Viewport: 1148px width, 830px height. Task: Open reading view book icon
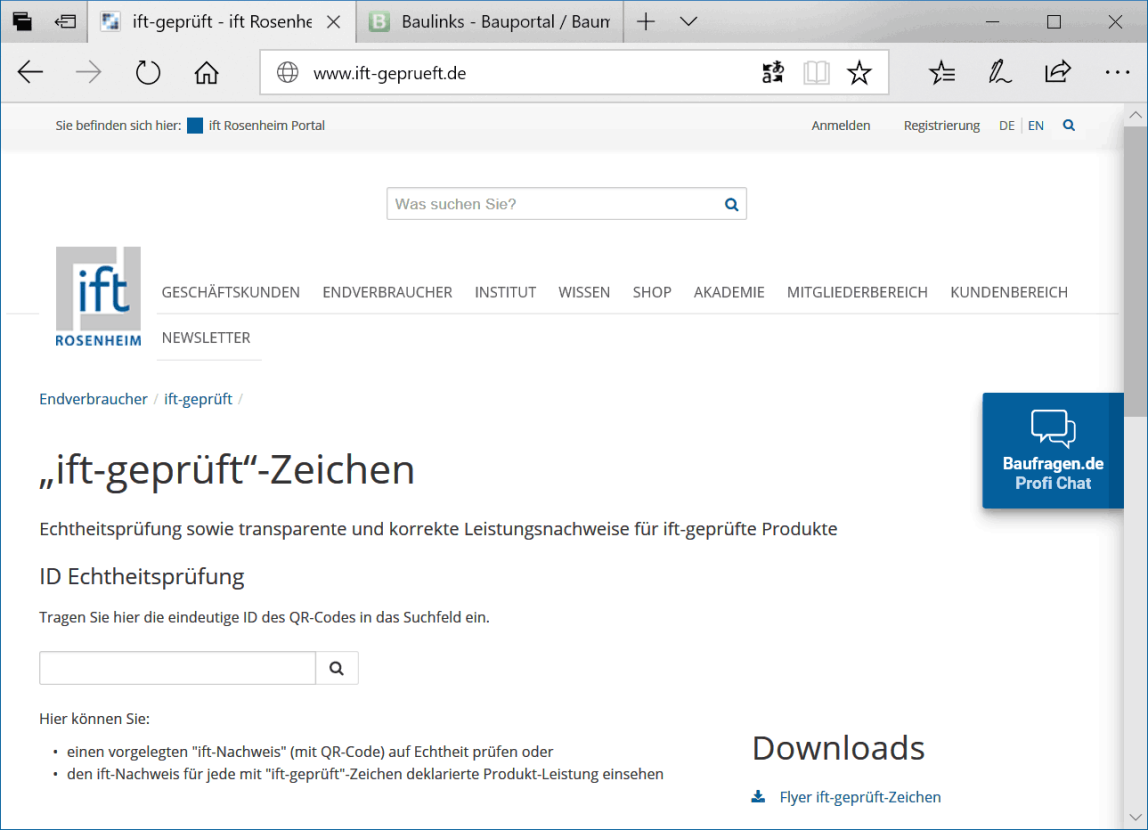click(x=816, y=72)
